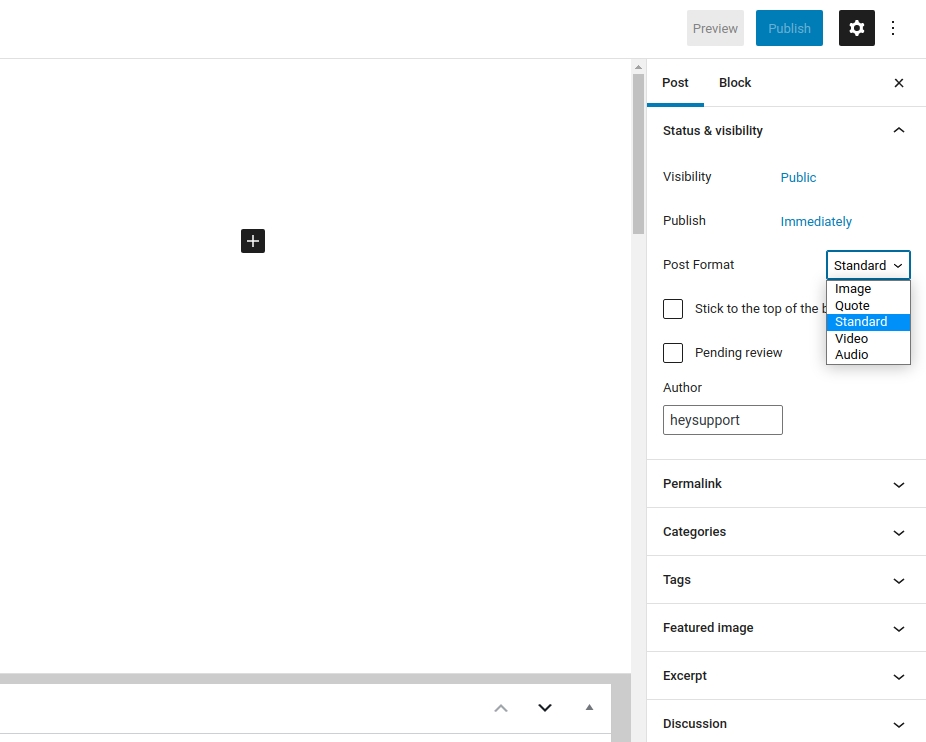Click the down chevron in bottom panel
Viewport: 926px width, 742px height.
click(545, 708)
